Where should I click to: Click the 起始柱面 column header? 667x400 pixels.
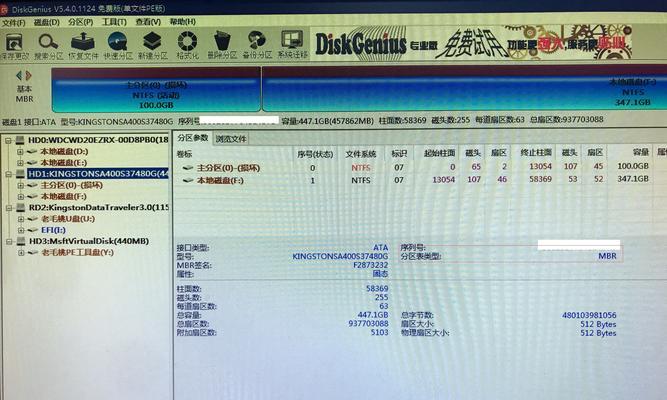439,153
